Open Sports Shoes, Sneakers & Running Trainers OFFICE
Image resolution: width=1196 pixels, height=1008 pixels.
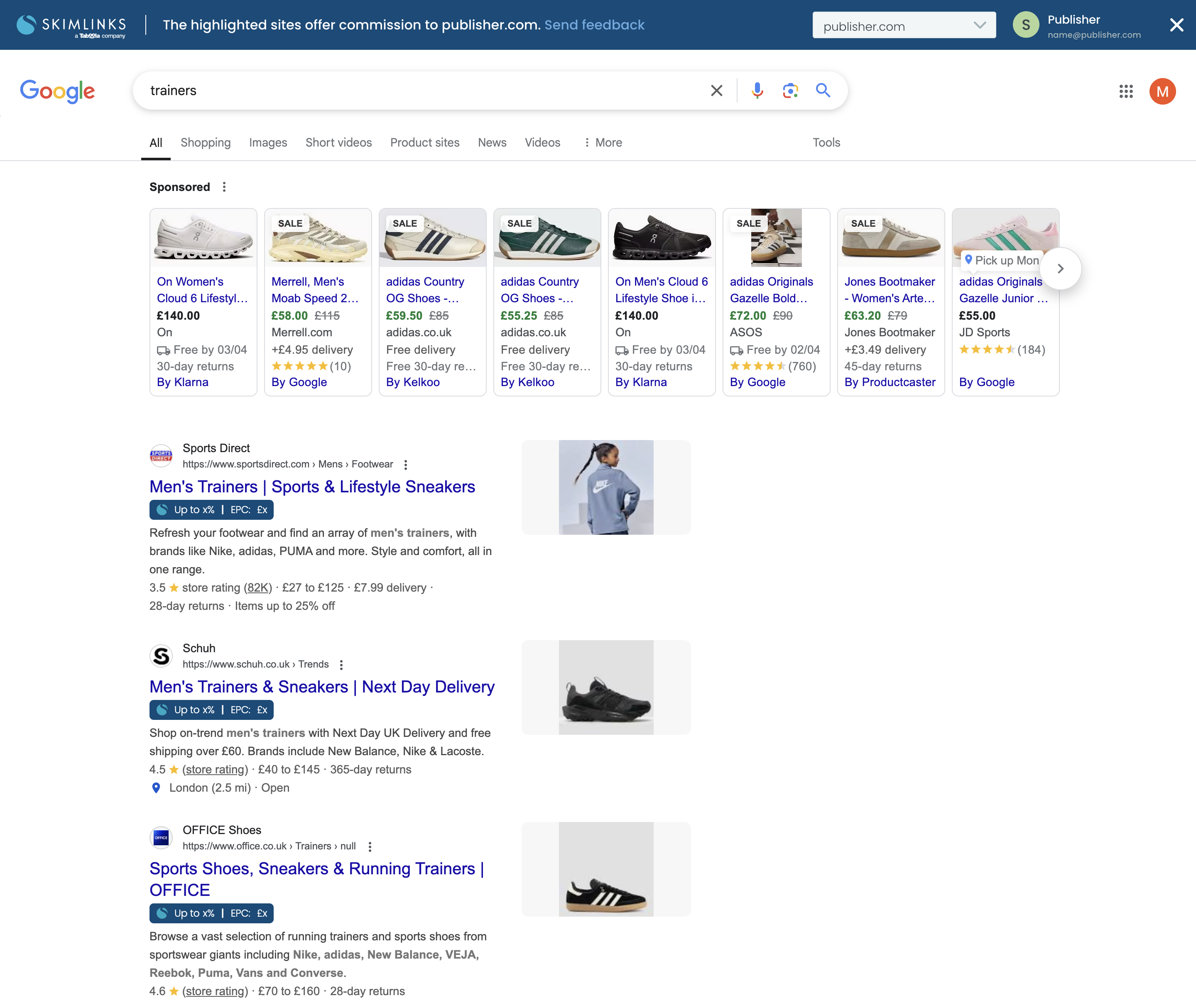click(317, 879)
